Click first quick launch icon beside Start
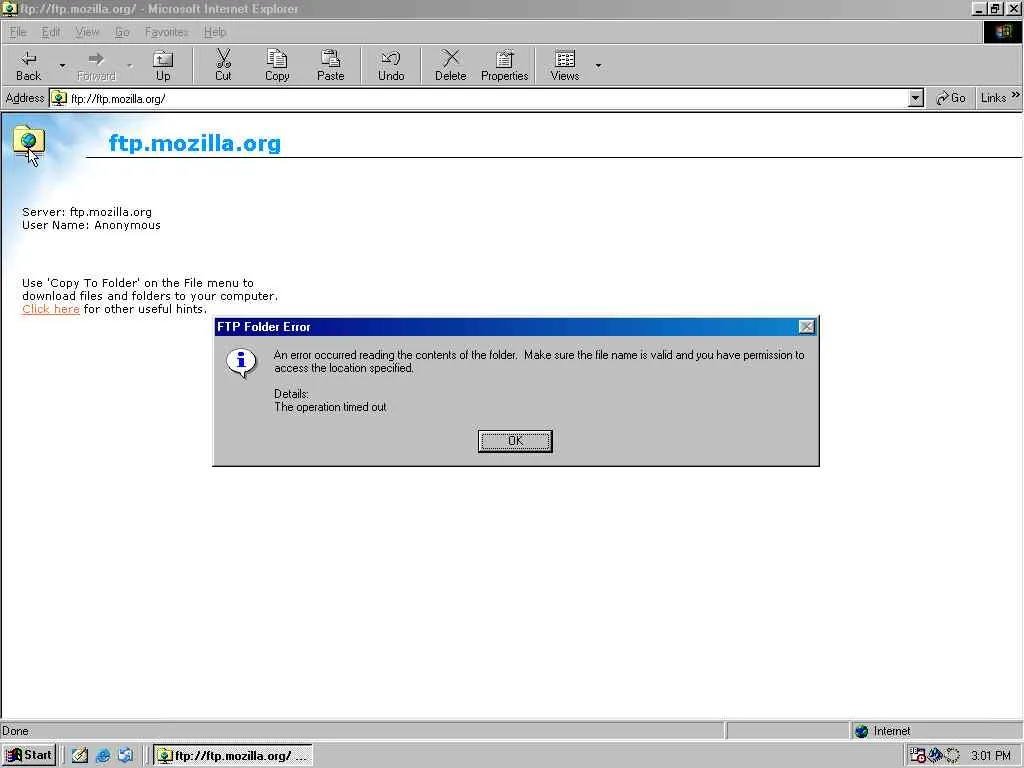Screen dimensions: 1024x768 [80, 756]
